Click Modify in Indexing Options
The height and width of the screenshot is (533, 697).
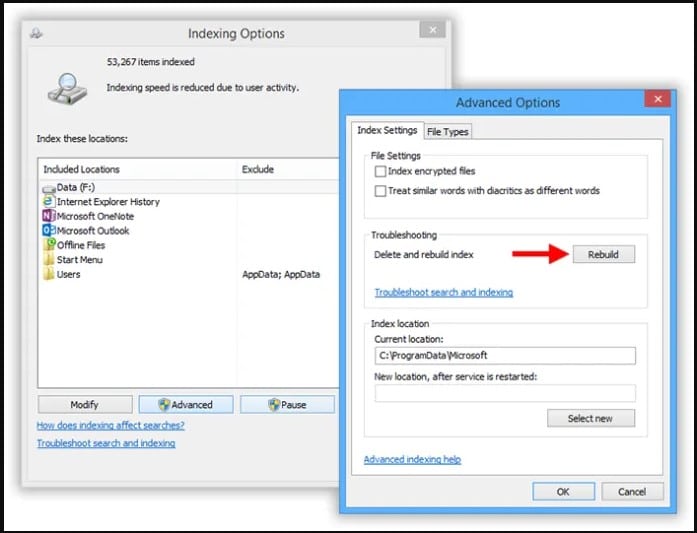[x=85, y=405]
